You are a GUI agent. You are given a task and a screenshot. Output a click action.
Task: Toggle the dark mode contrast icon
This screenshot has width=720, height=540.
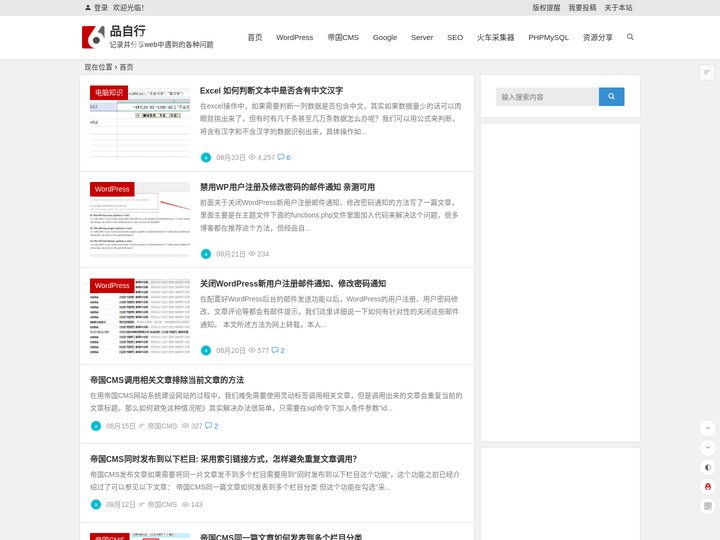coord(708,467)
